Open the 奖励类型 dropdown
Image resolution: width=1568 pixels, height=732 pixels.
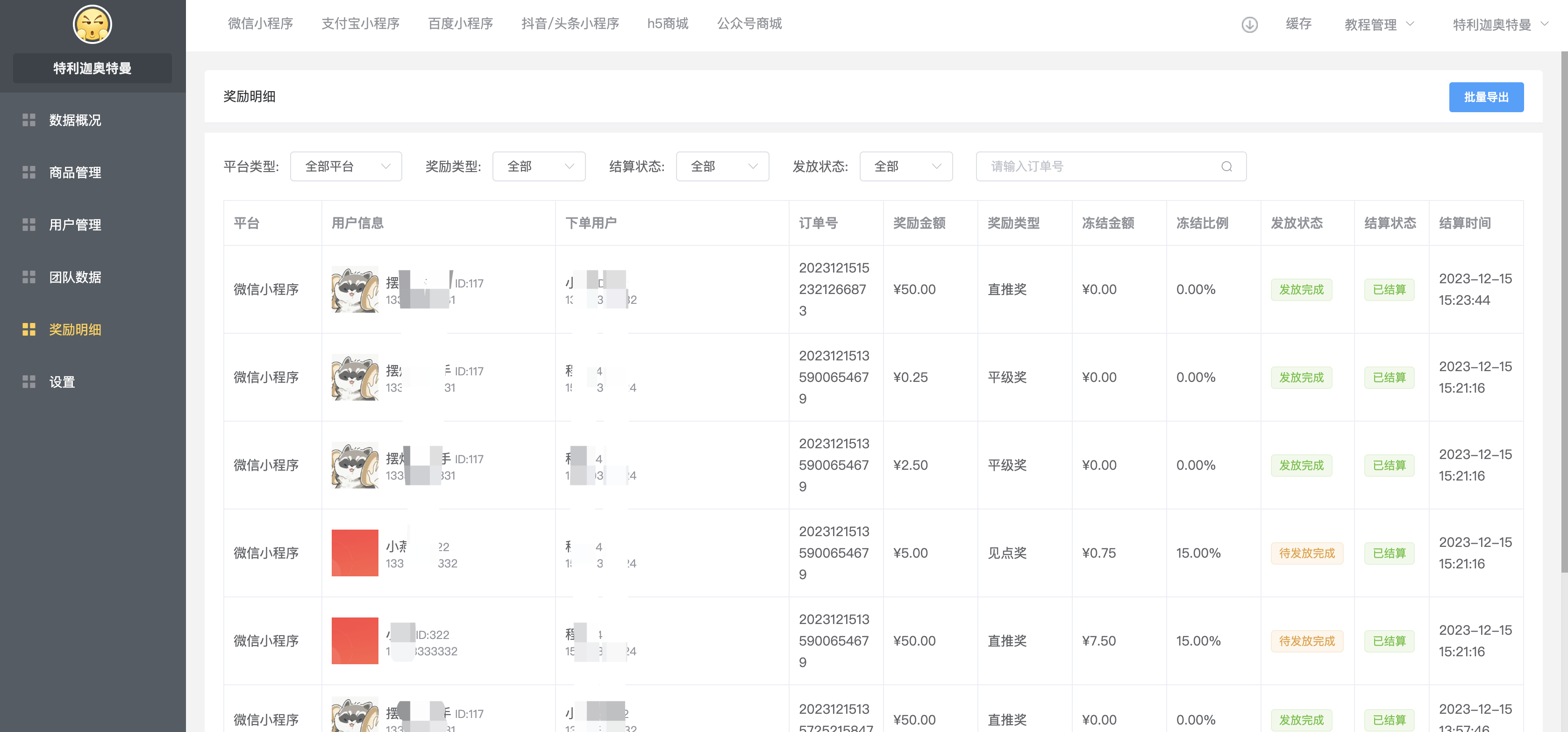tap(539, 166)
